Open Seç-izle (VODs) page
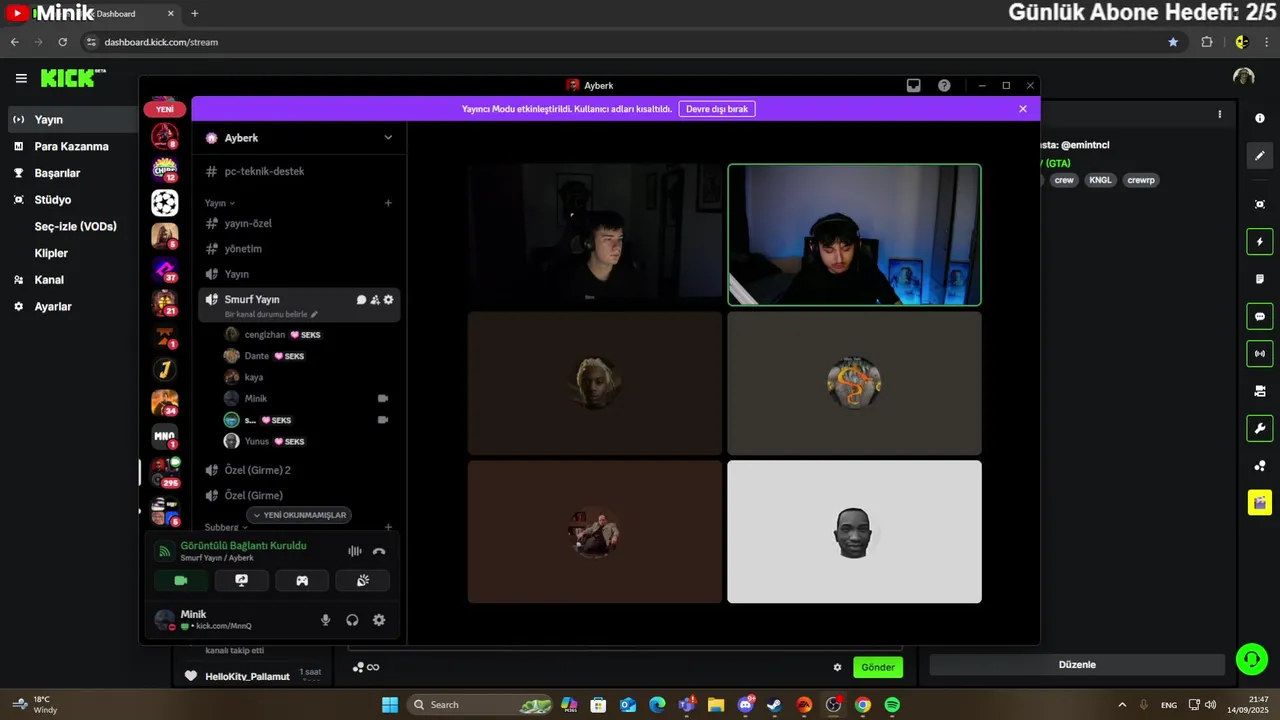The width and height of the screenshot is (1280, 720). coord(75,226)
